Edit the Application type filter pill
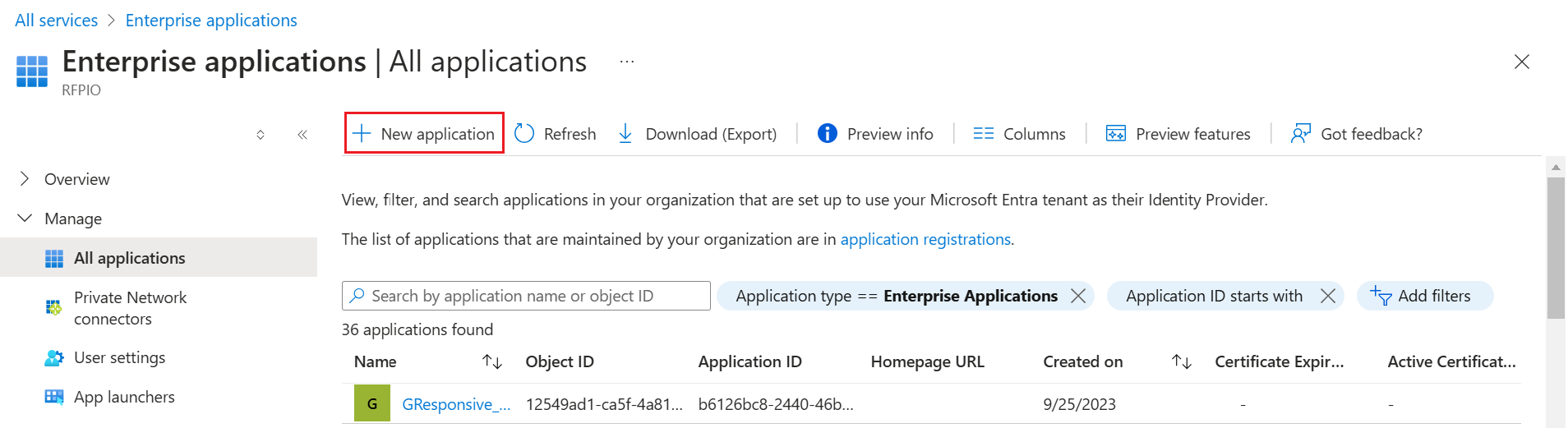Viewport: 1568px width, 428px height. pos(897,296)
